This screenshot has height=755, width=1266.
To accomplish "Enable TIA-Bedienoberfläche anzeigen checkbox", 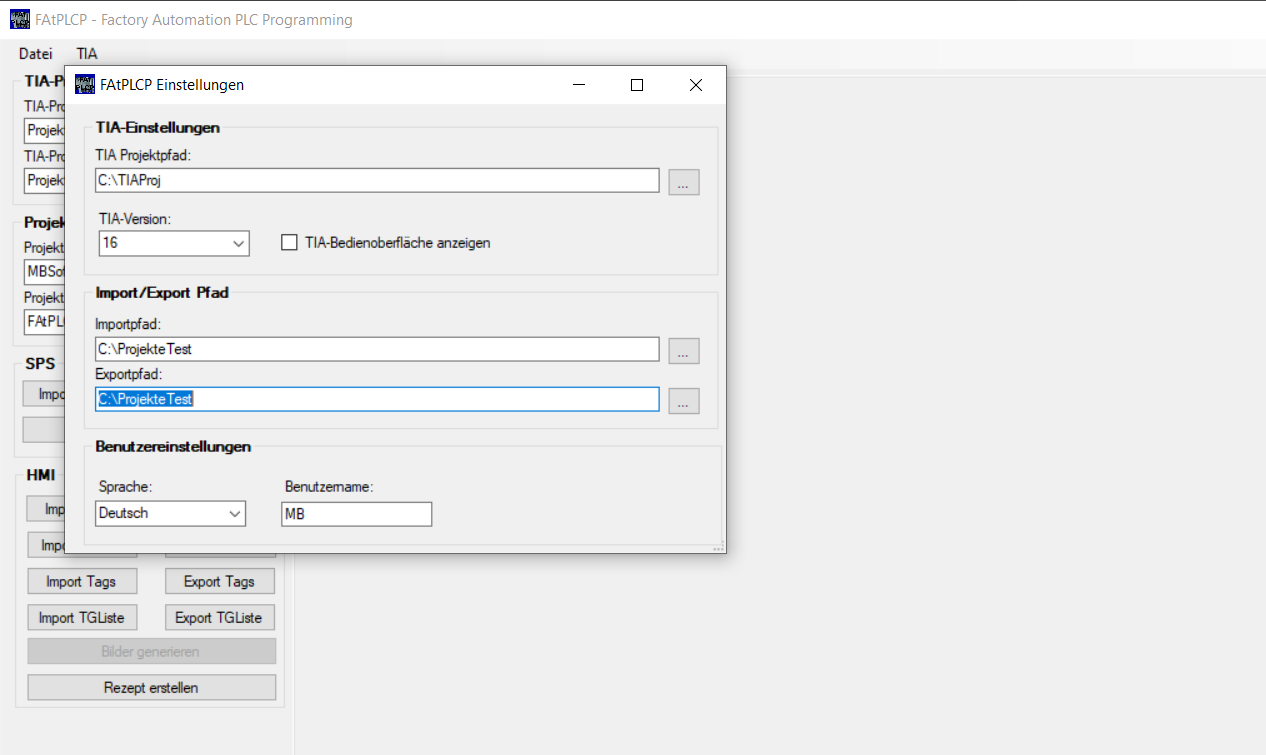I will click(x=290, y=242).
